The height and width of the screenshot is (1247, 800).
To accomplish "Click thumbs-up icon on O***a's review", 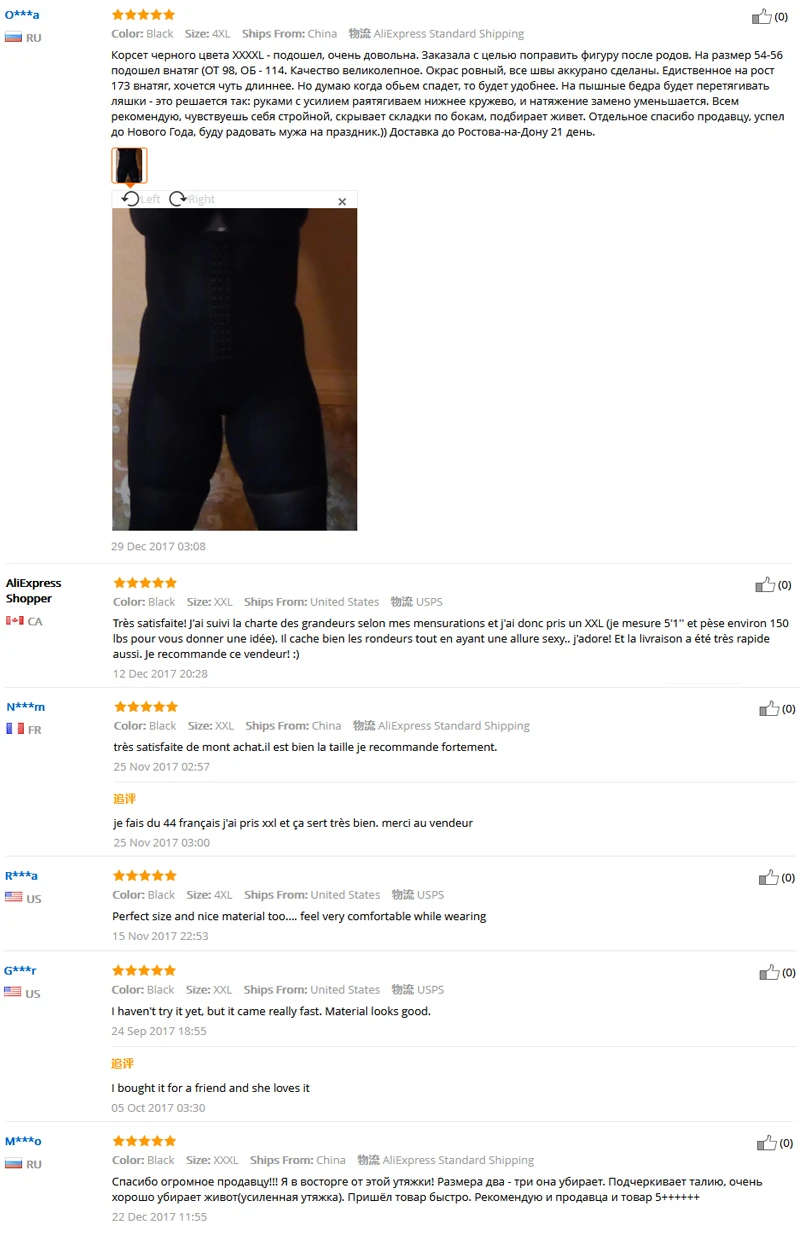I will (x=762, y=16).
